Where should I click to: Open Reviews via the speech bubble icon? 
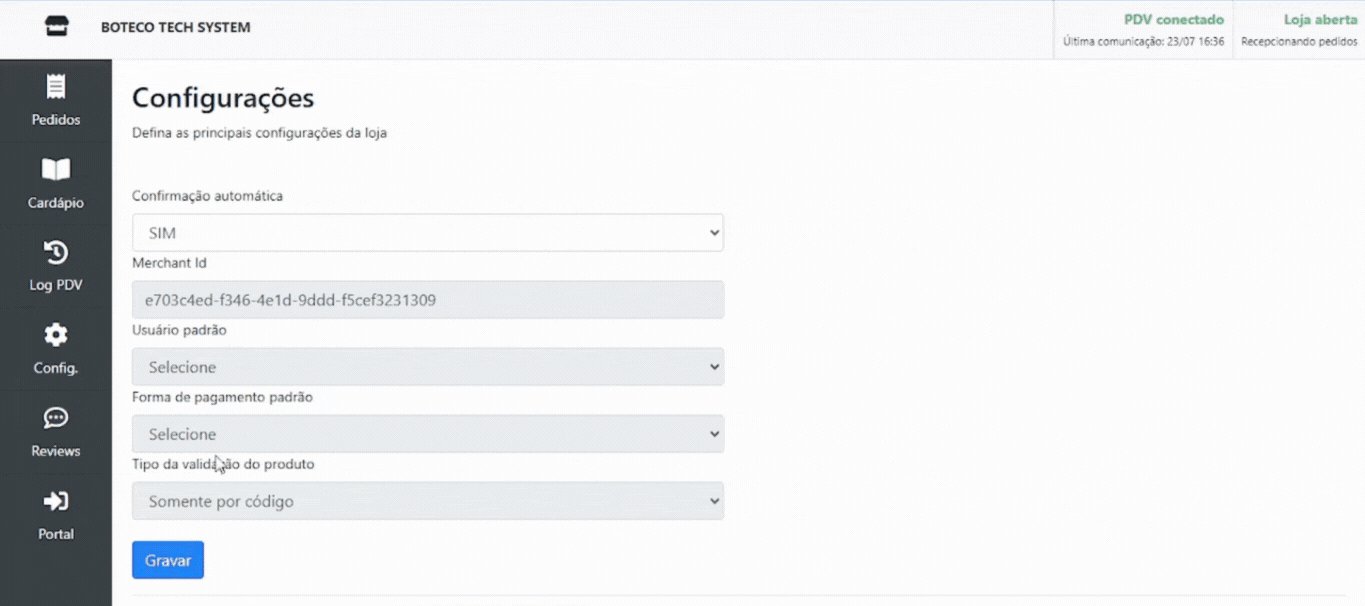56,418
